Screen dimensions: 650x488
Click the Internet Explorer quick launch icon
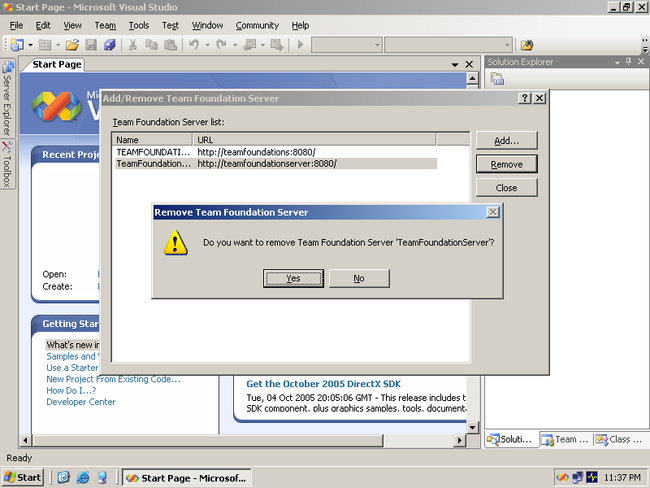[83, 478]
